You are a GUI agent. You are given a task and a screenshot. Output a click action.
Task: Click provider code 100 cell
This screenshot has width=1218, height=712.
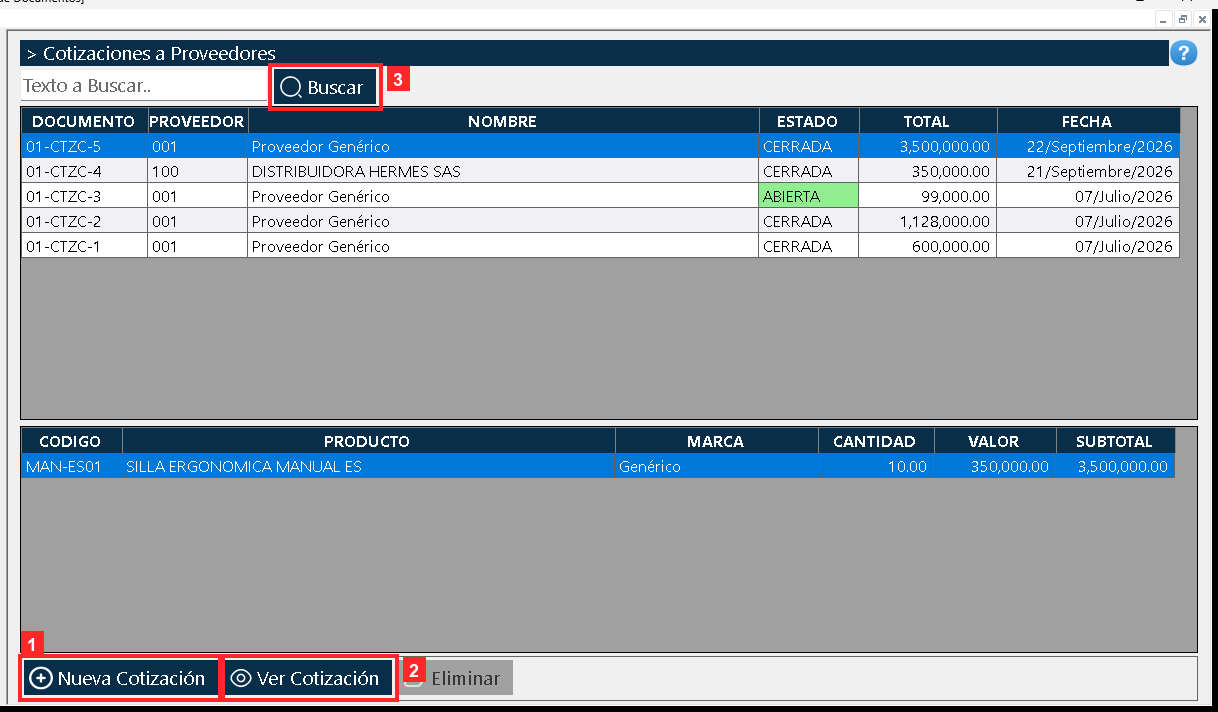[x=197, y=171]
